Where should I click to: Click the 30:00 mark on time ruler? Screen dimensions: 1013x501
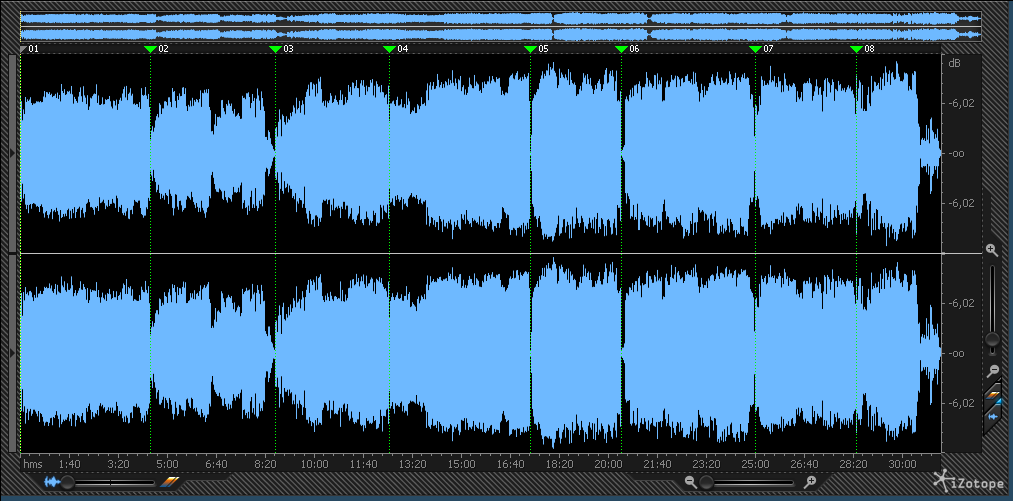point(903,464)
